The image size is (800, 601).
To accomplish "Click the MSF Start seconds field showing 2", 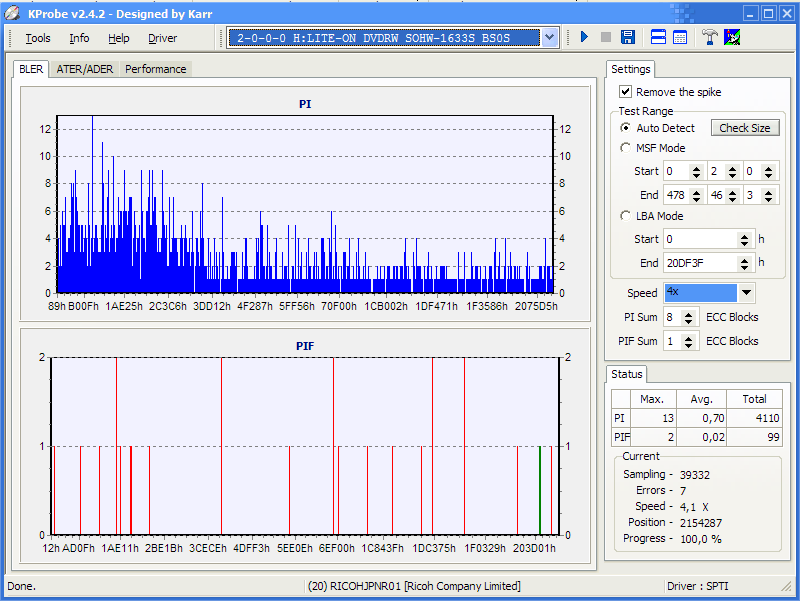I will coord(717,171).
